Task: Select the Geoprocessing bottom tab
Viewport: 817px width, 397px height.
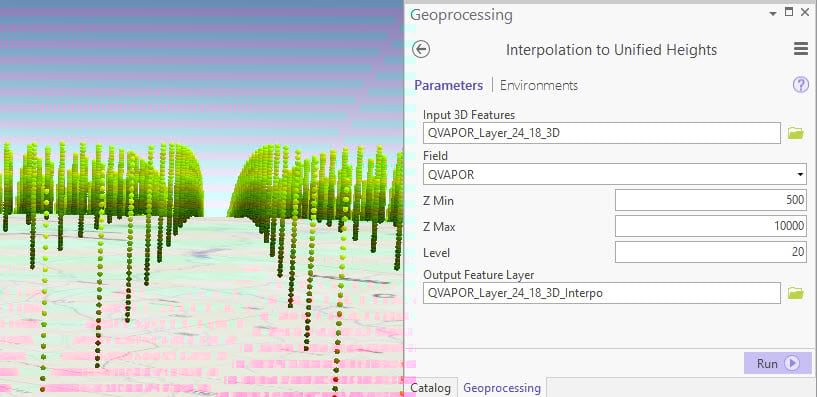Action: tap(502, 388)
